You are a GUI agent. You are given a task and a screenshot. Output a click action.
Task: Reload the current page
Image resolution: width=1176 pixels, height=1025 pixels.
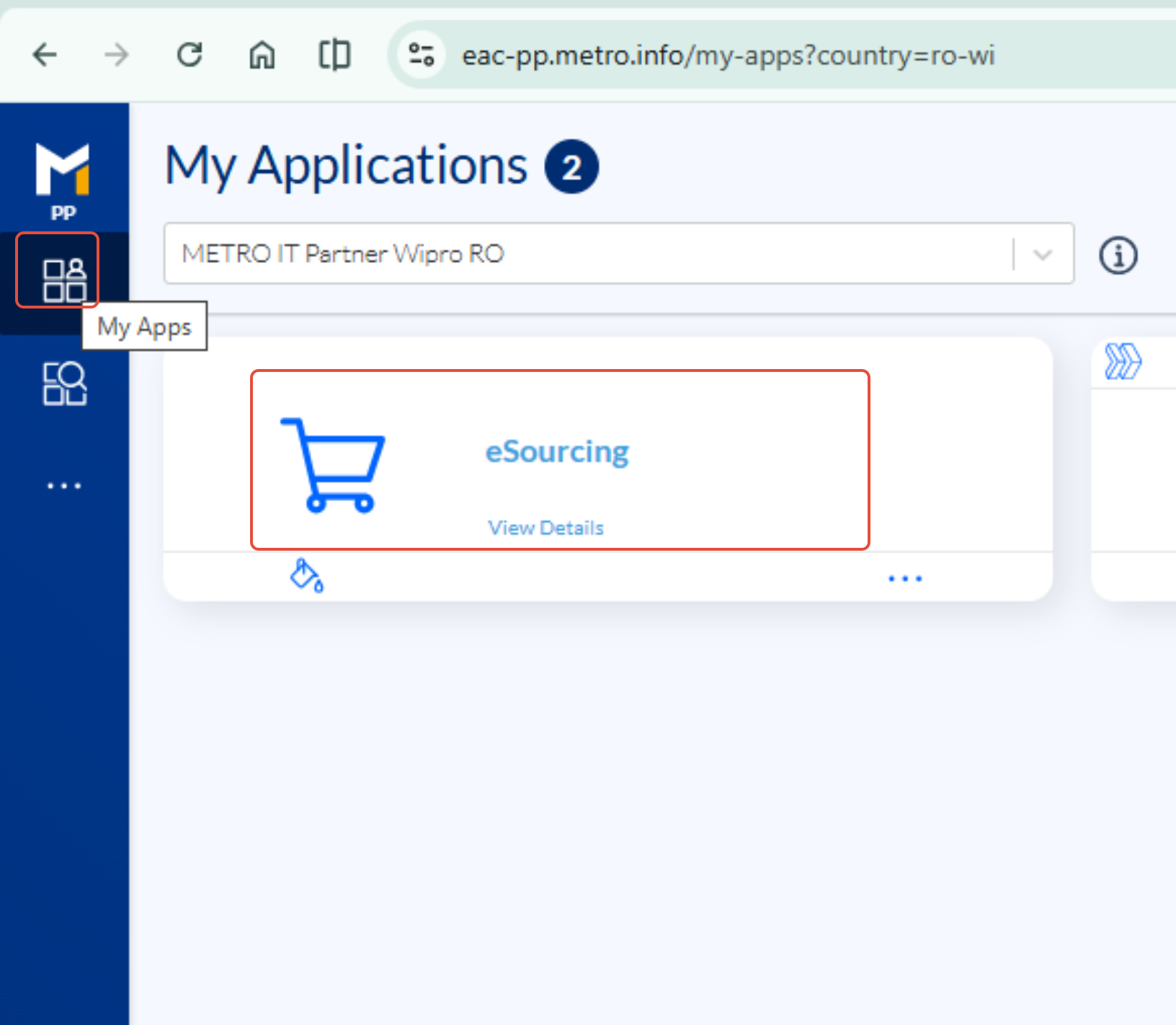[190, 55]
